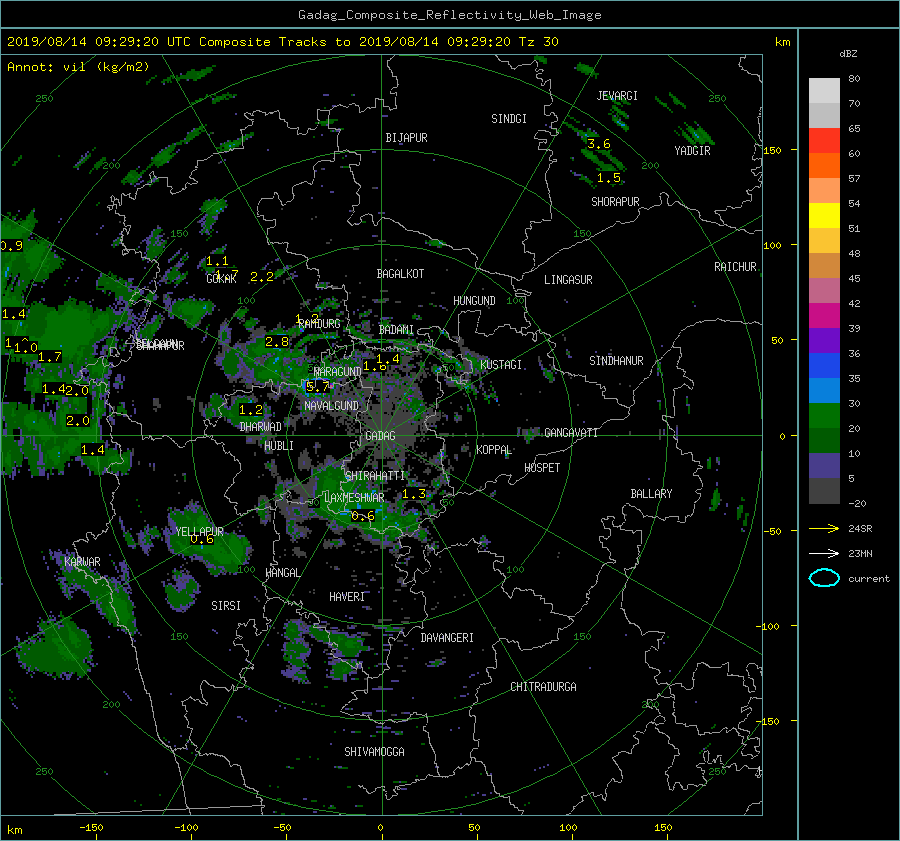Click the BALLARY city label
Image resolution: width=900 pixels, height=841 pixels.
(651, 494)
